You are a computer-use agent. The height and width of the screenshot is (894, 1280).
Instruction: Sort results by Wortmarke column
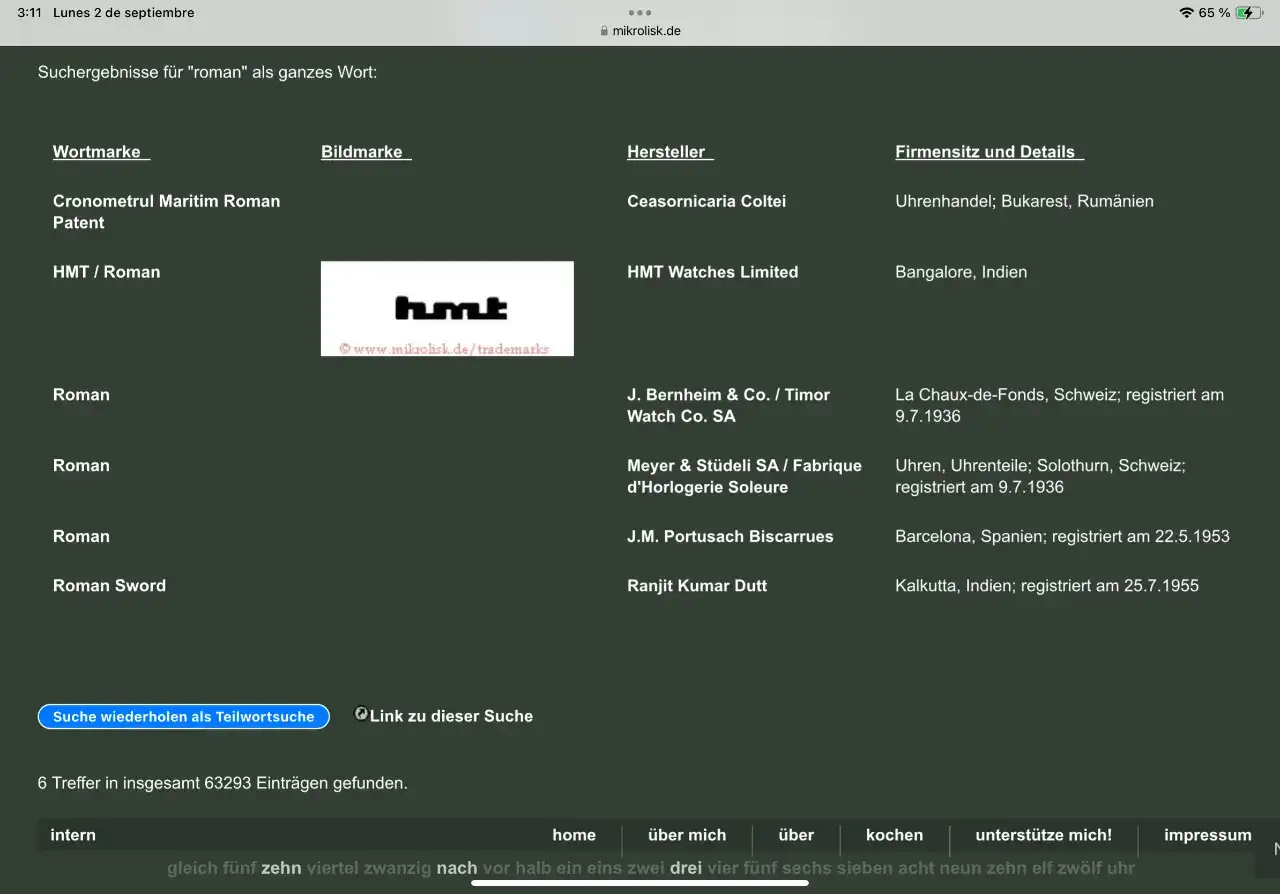(100, 152)
